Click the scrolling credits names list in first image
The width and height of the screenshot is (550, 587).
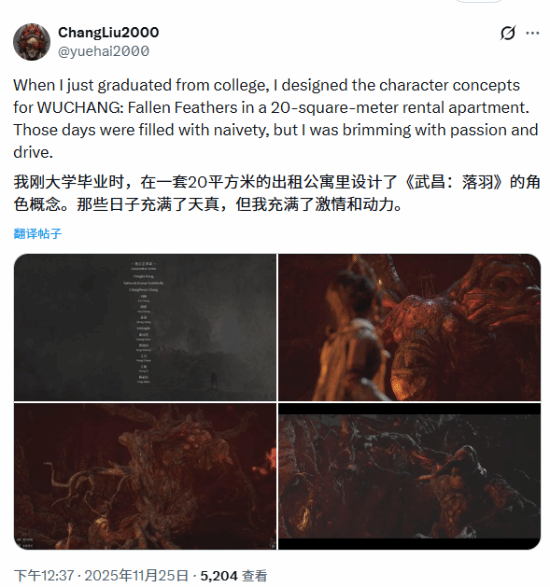pyautogui.click(x=144, y=323)
